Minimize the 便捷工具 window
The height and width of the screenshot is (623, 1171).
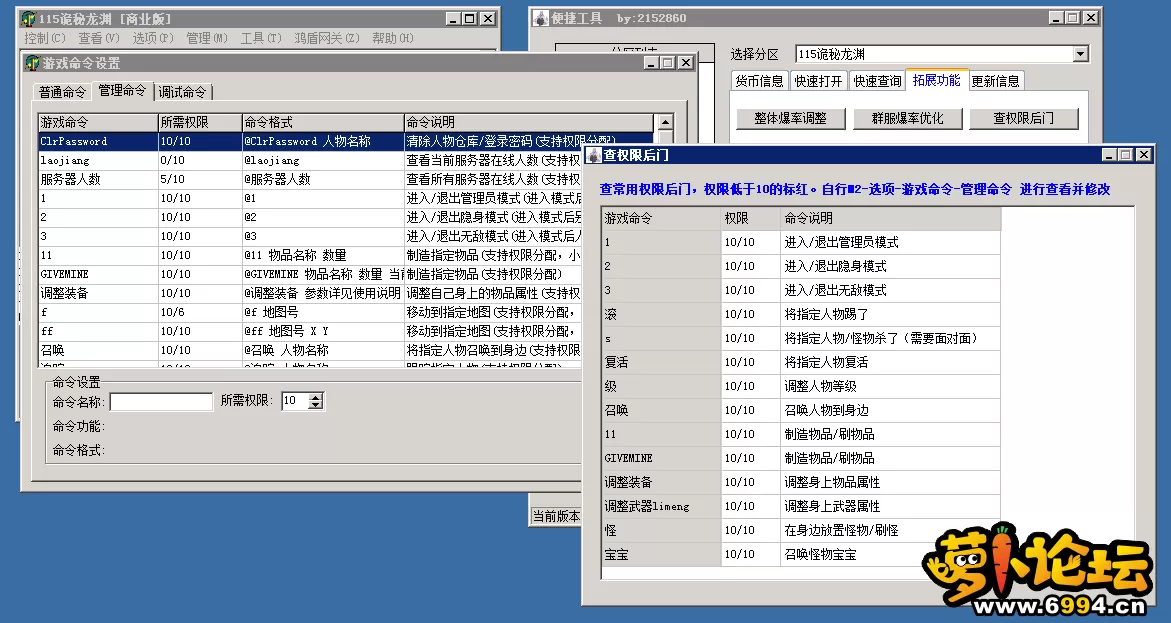(x=1056, y=17)
